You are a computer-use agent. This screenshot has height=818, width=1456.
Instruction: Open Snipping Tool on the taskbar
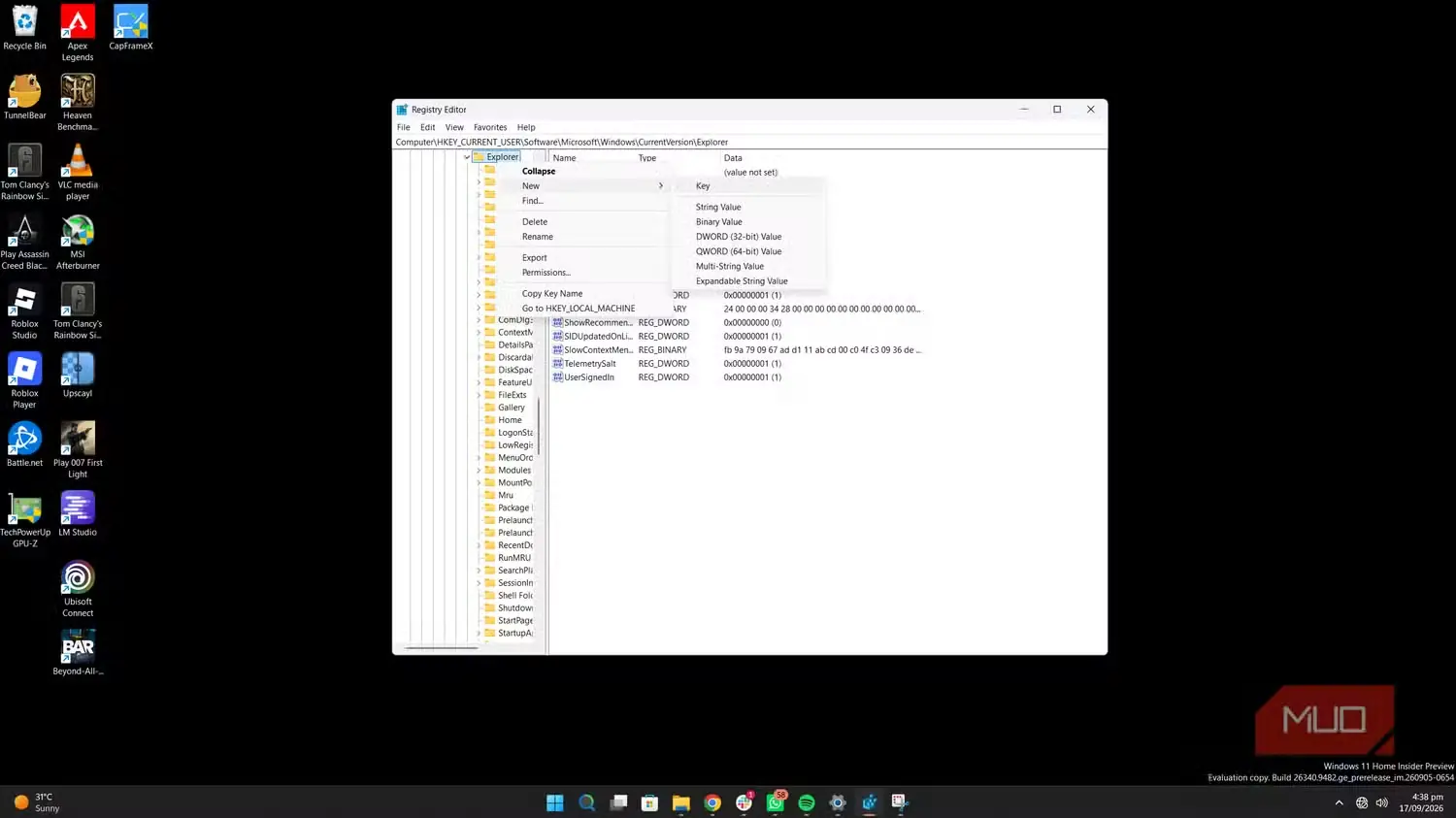click(900, 802)
